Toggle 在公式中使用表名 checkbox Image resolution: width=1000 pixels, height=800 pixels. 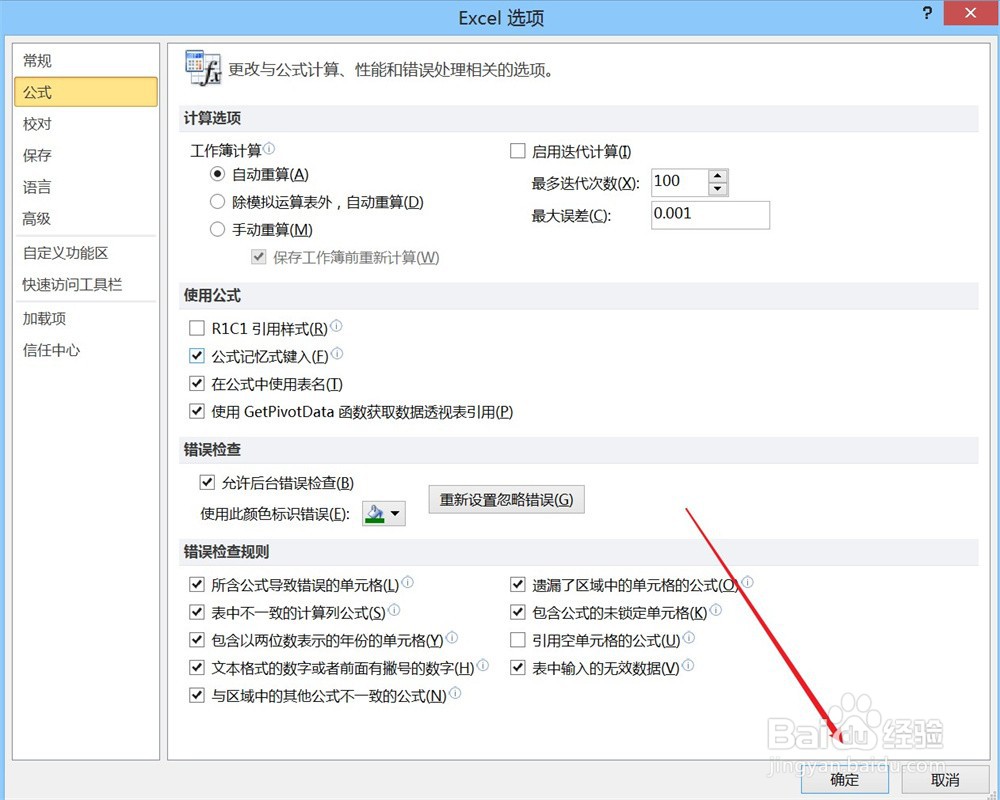click(196, 384)
